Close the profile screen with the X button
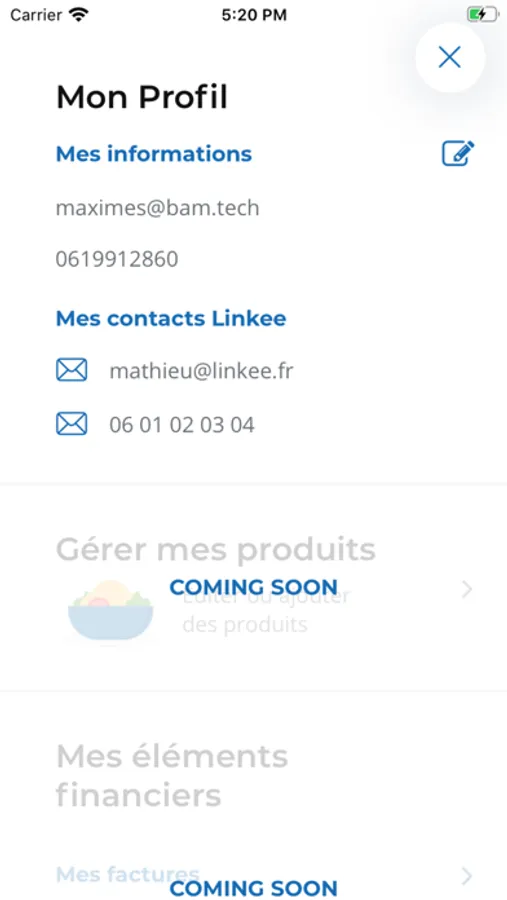Image resolution: width=507 pixels, height=900 pixels. tap(450, 57)
